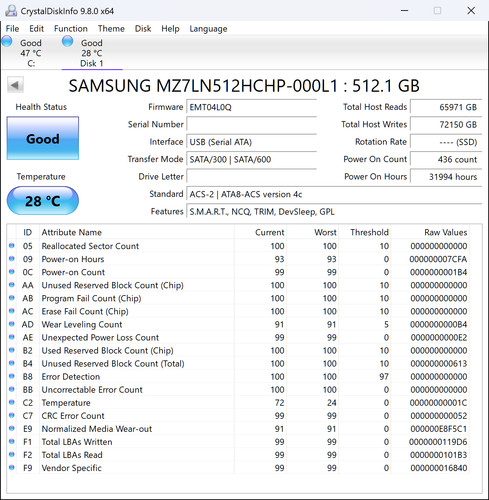Click raw value 000000E8F5C1
The image size is (489, 500).
pos(438,429)
